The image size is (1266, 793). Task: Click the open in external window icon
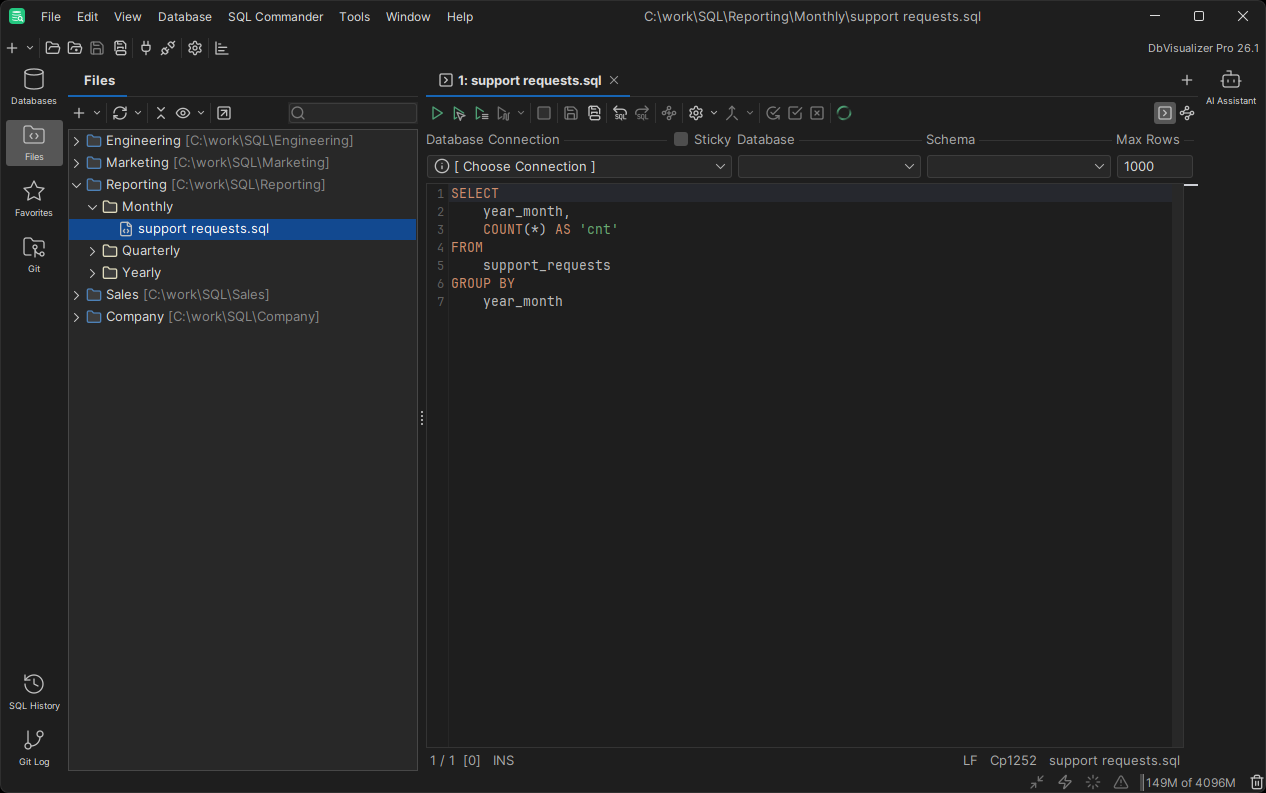224,113
